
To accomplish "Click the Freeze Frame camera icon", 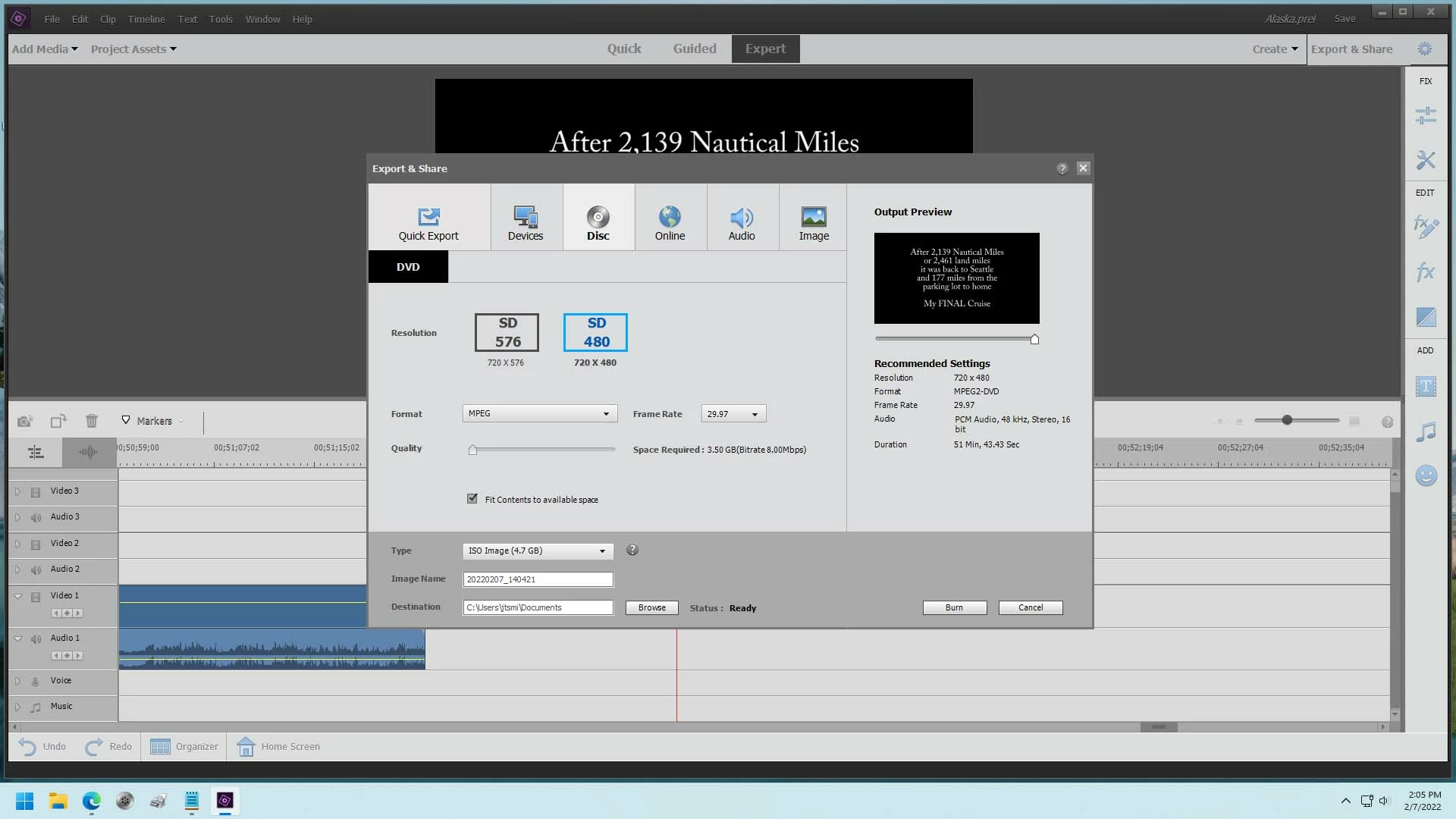I will pyautogui.click(x=25, y=421).
